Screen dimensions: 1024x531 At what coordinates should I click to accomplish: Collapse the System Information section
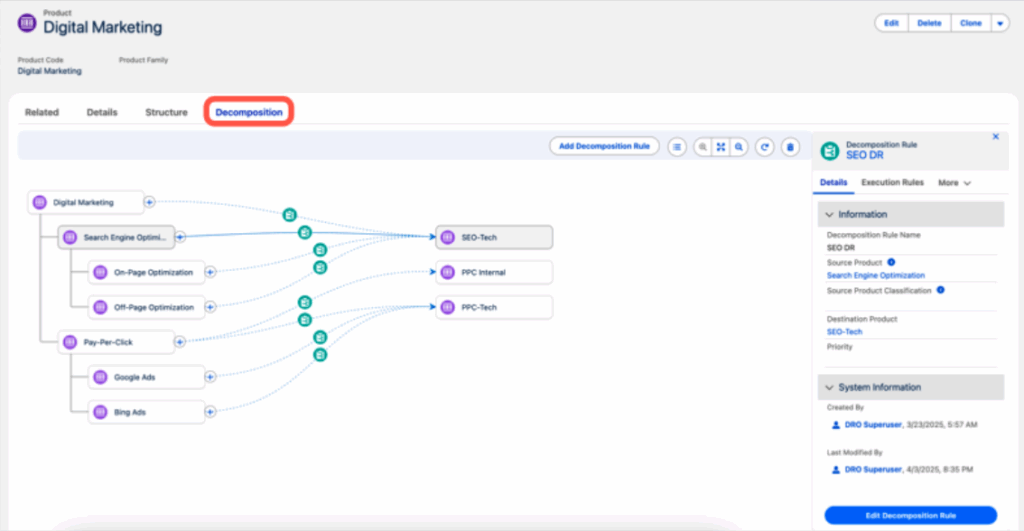[829, 387]
